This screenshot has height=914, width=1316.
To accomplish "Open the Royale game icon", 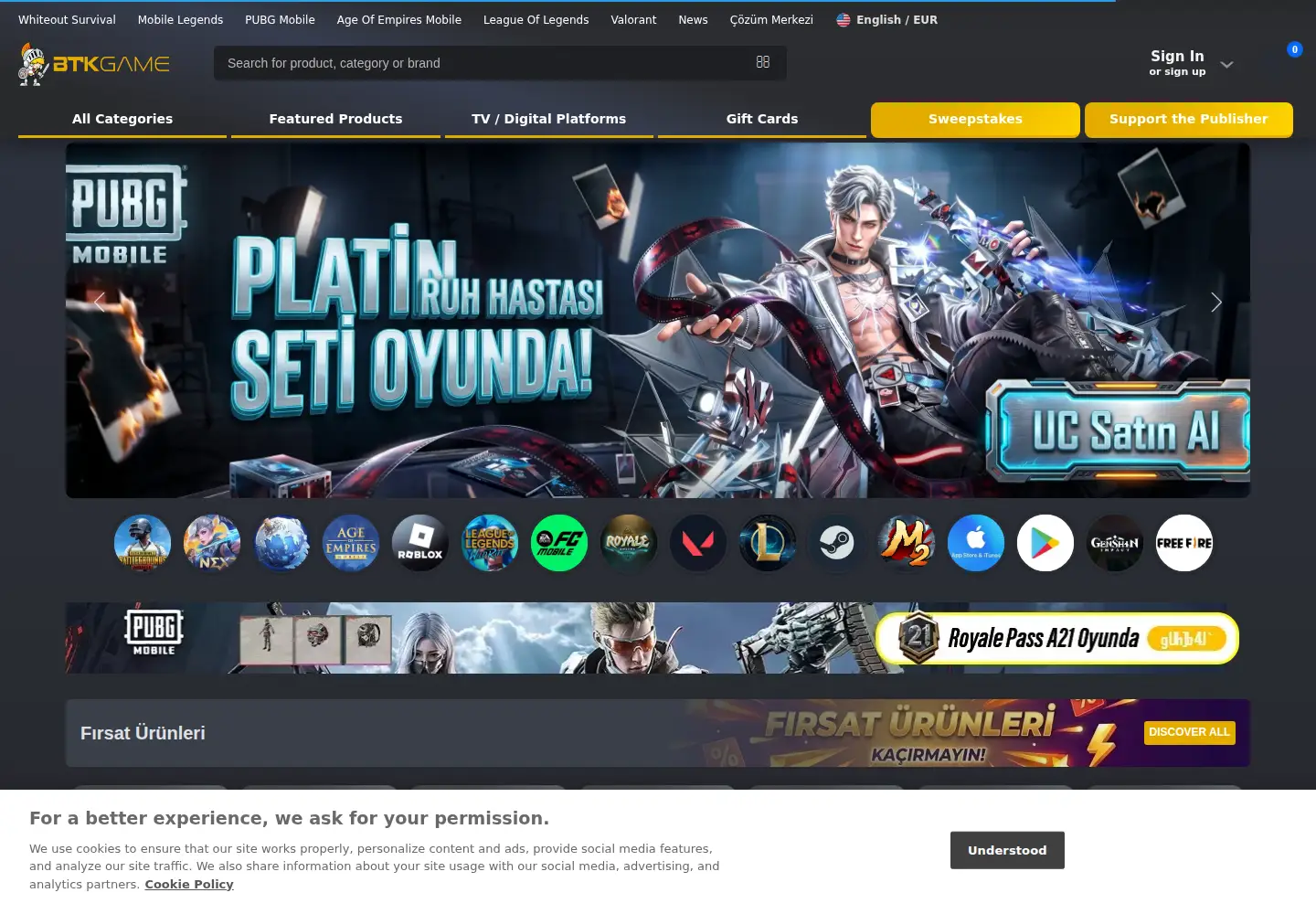I will point(629,543).
